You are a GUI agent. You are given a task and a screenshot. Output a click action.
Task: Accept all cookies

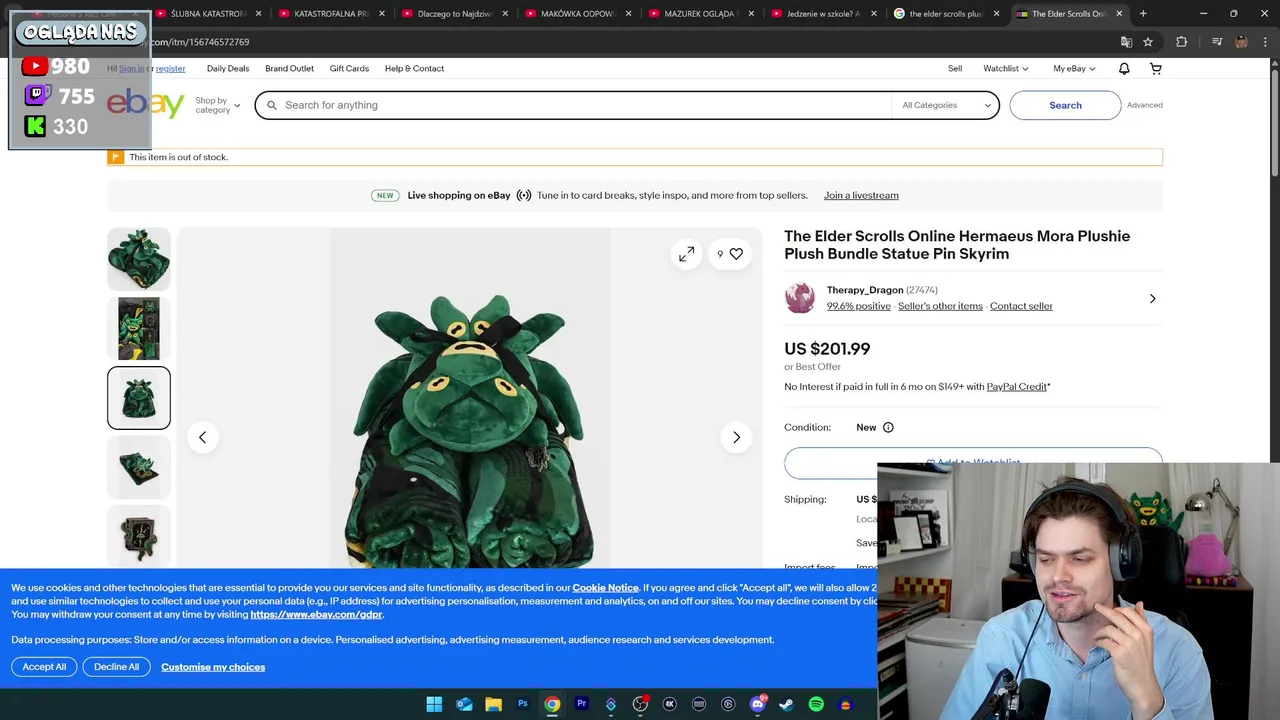pyautogui.click(x=44, y=667)
